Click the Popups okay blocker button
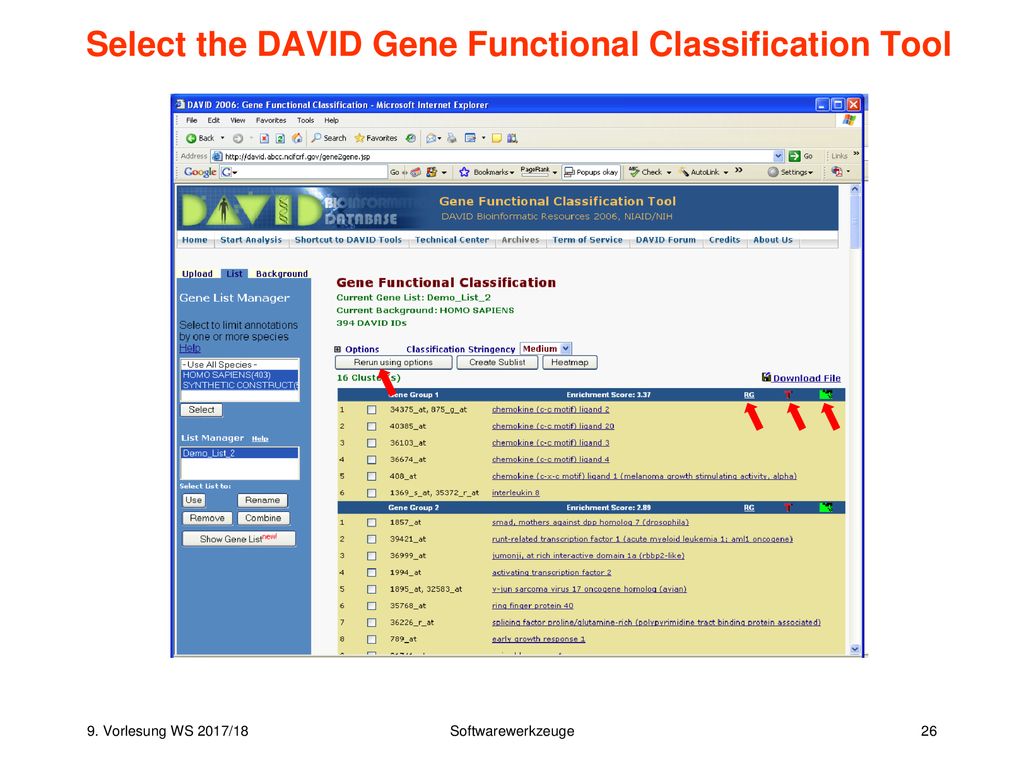The height and width of the screenshot is (768, 1024). tap(590, 172)
